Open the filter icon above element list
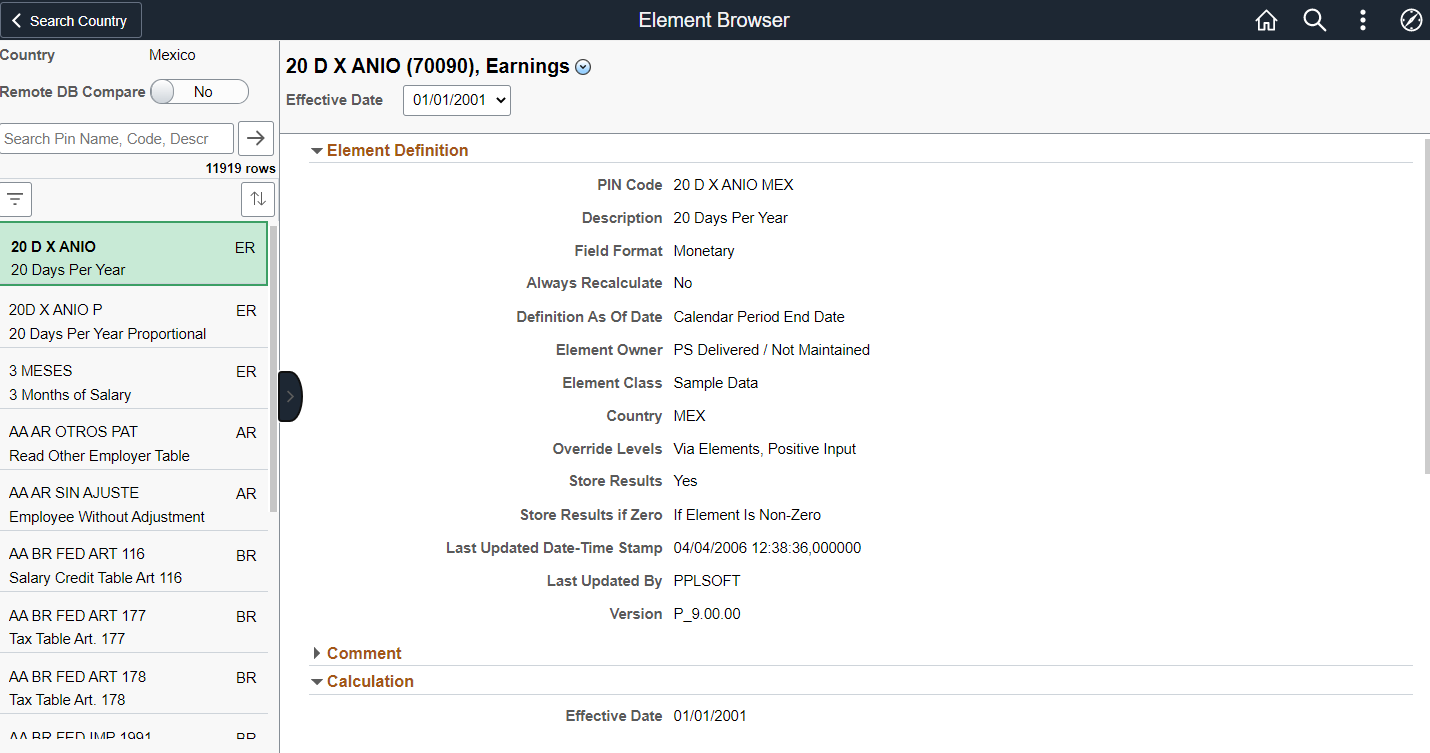 16,199
